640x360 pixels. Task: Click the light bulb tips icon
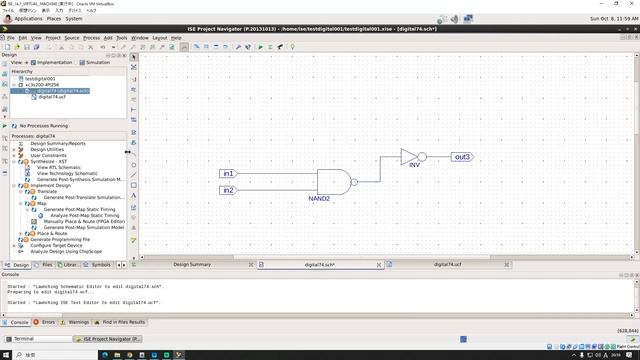(292, 47)
